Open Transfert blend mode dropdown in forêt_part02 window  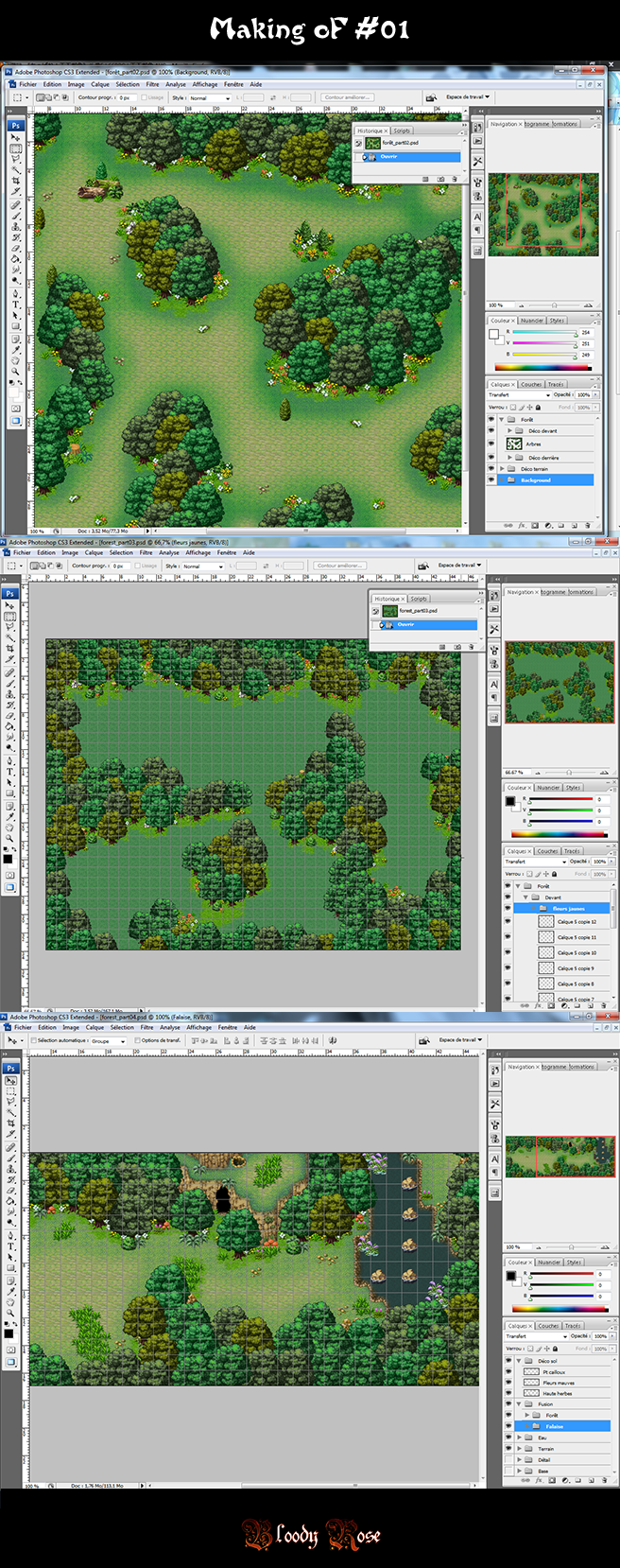coord(519,395)
